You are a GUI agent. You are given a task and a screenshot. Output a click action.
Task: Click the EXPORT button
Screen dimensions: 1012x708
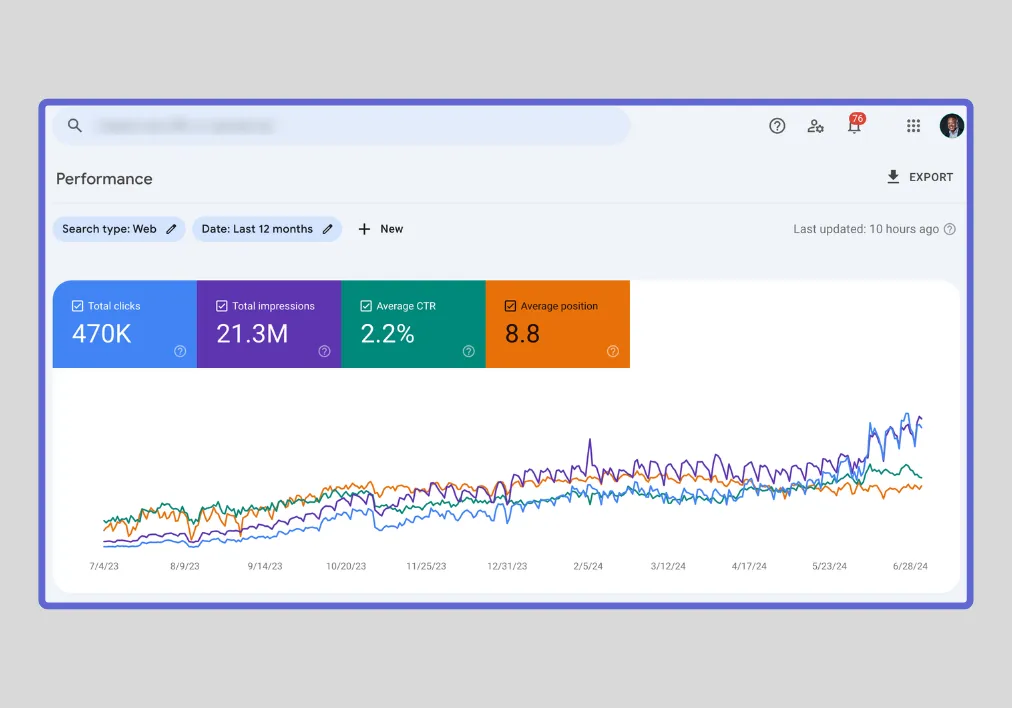(920, 177)
